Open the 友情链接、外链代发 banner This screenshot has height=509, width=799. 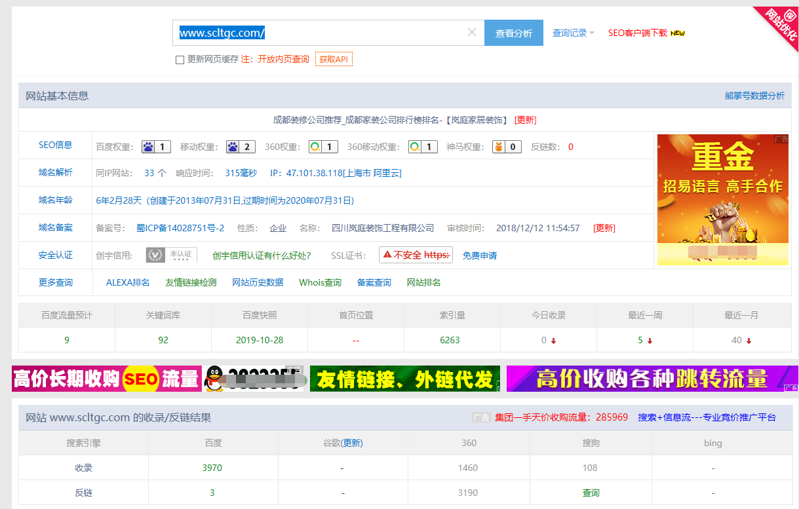[405, 379]
